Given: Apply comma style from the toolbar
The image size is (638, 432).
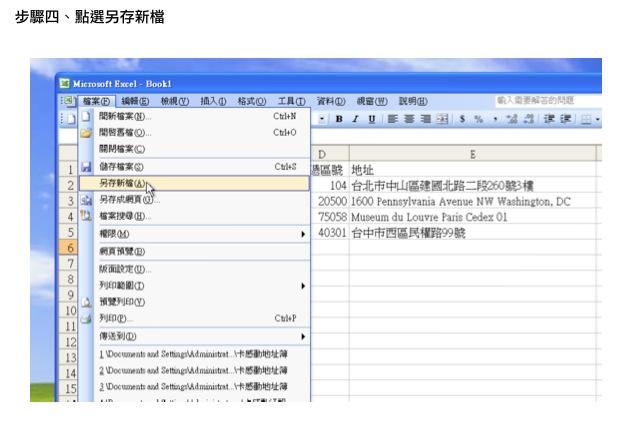Looking at the screenshot, I should pos(495,119).
